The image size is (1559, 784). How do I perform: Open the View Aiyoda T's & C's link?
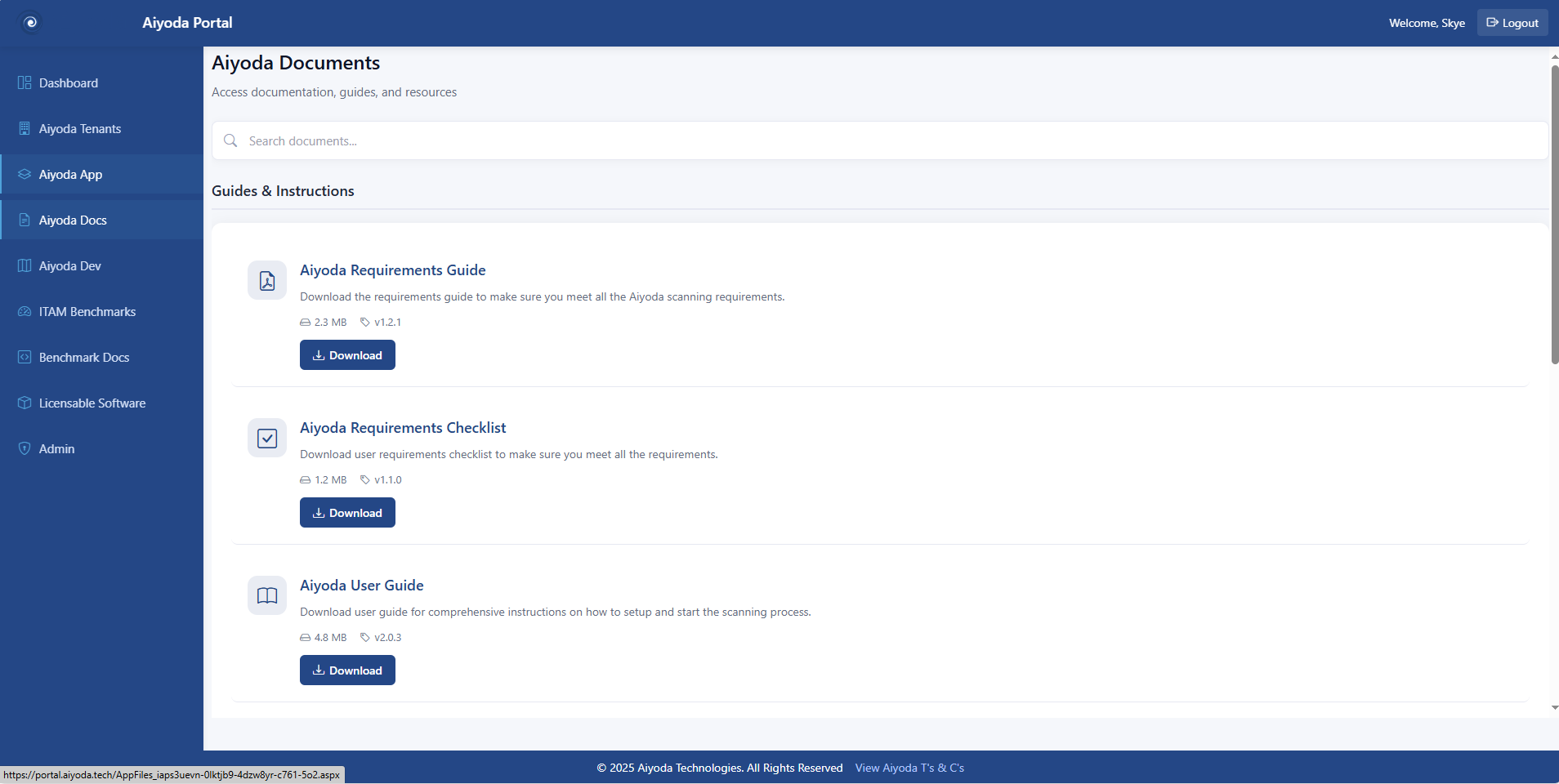pyautogui.click(x=909, y=767)
